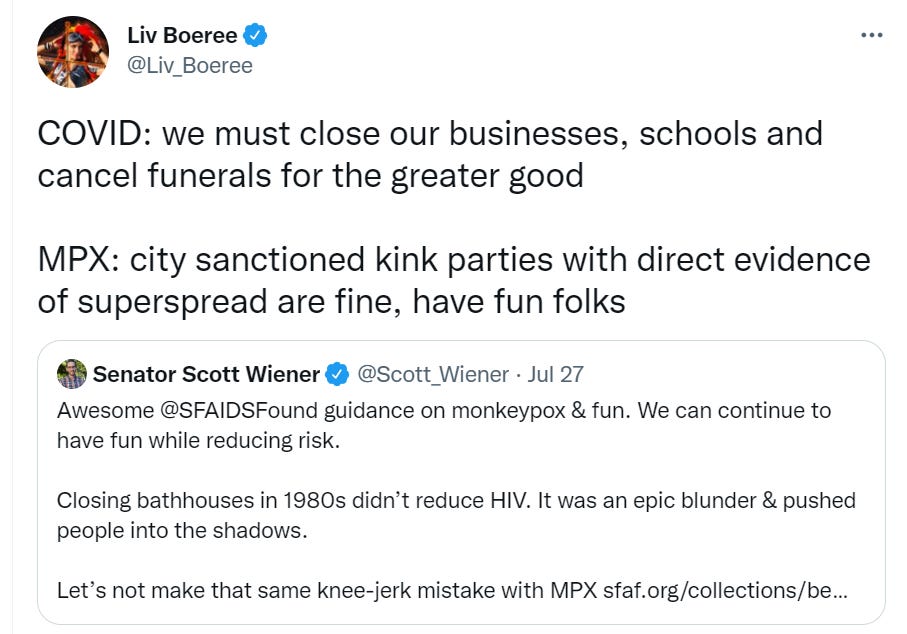Click the @Scott_Wiener handle
This screenshot has width=907, height=634.
(433, 375)
